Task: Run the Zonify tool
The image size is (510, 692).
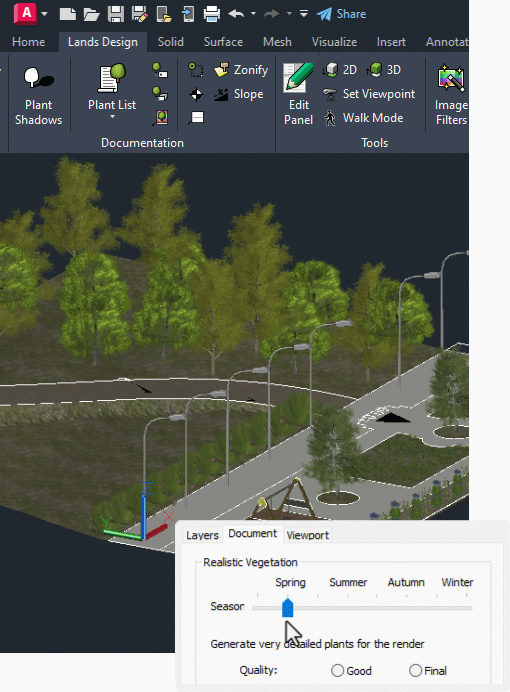Action: click(241, 70)
